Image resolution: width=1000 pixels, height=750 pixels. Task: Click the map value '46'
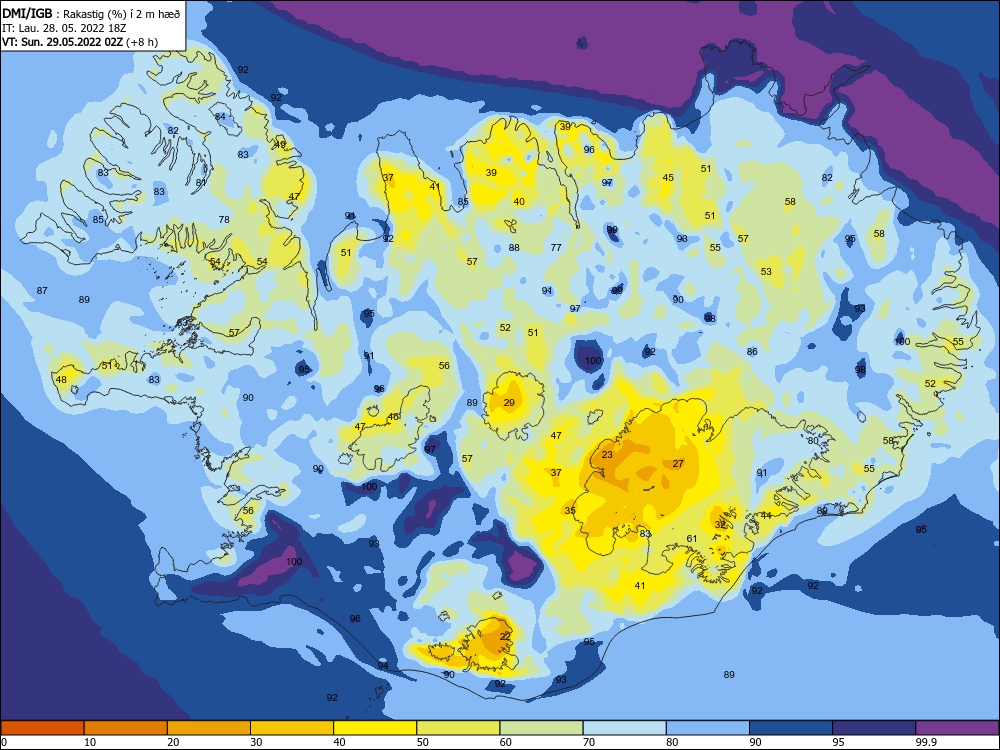point(393,417)
